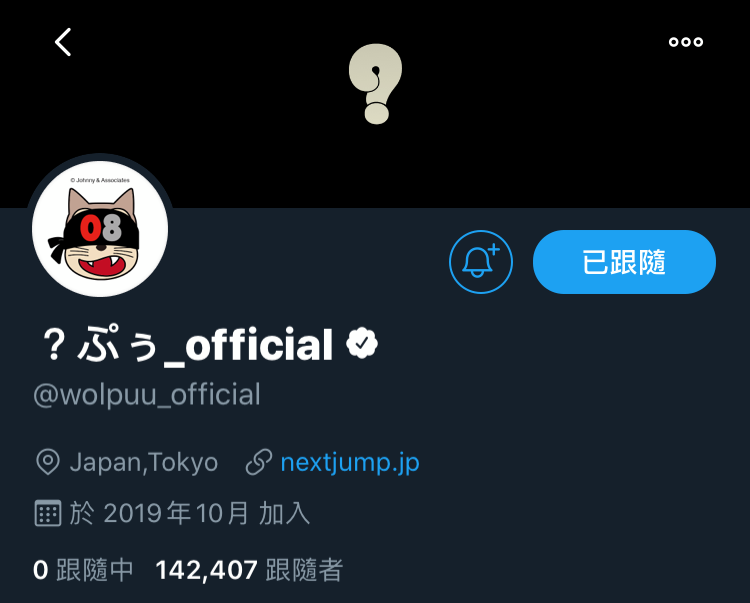This screenshot has height=603, width=750.
Task: Toggle the 已跟隨 following button
Action: click(x=624, y=262)
